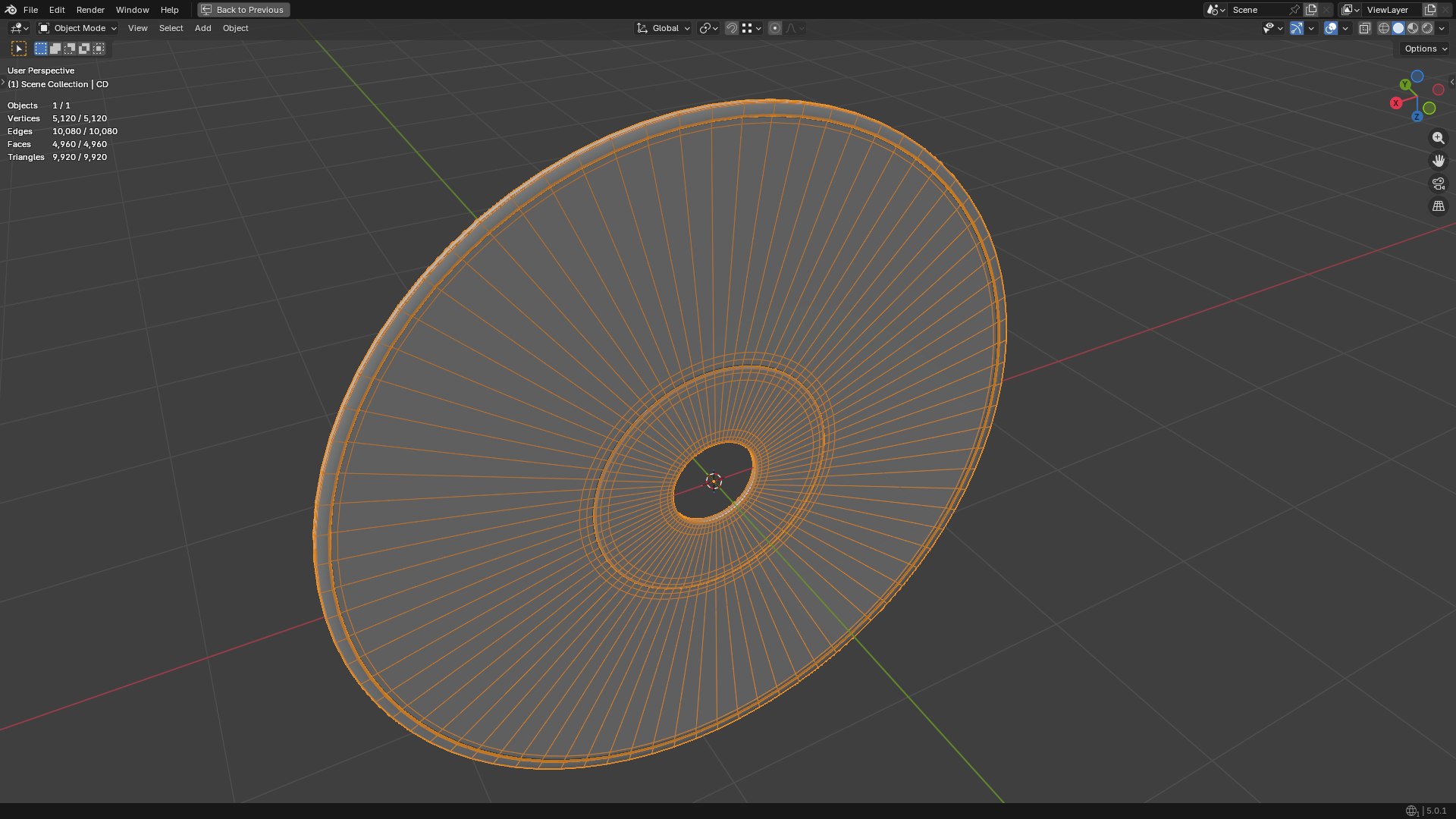Open the Object Mode dropdown

click(x=78, y=28)
